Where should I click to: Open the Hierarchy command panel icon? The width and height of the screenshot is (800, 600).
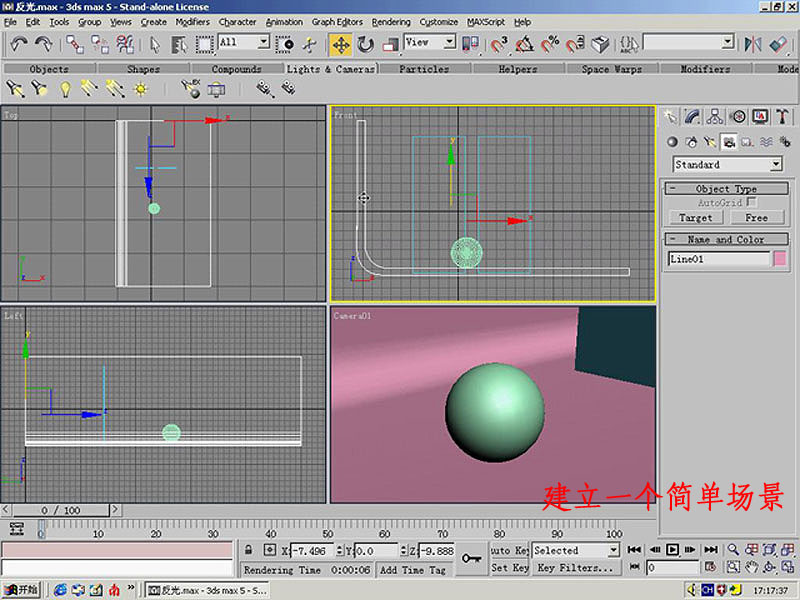tap(715, 117)
